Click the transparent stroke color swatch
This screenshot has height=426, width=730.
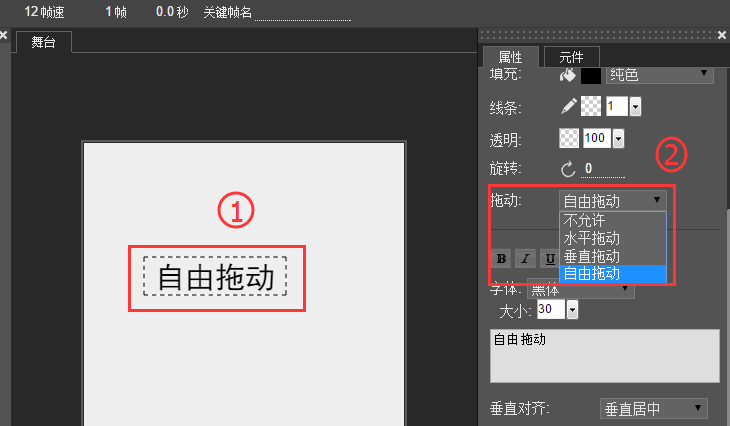coord(591,106)
